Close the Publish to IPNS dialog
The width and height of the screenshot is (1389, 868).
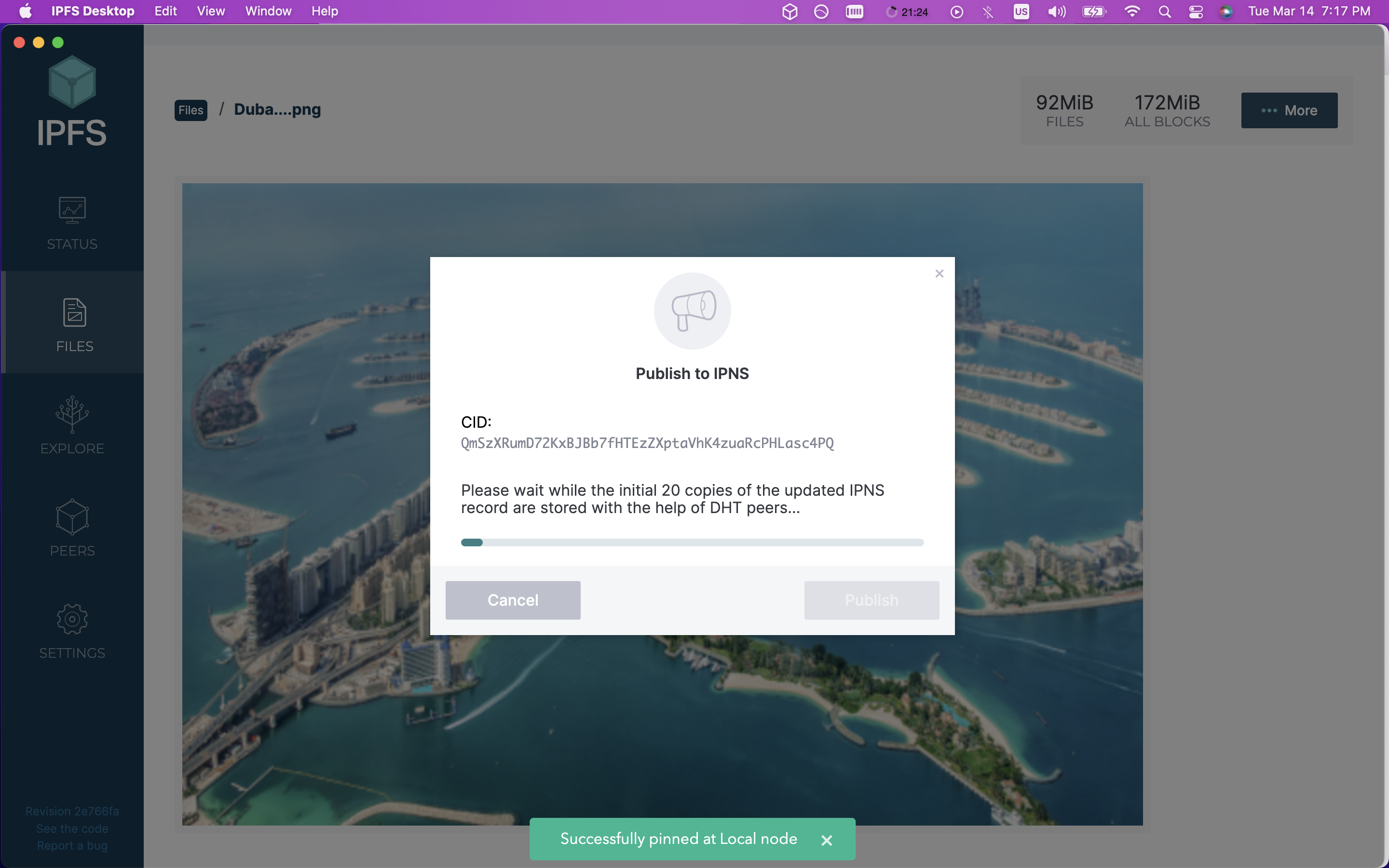pyautogui.click(x=939, y=274)
